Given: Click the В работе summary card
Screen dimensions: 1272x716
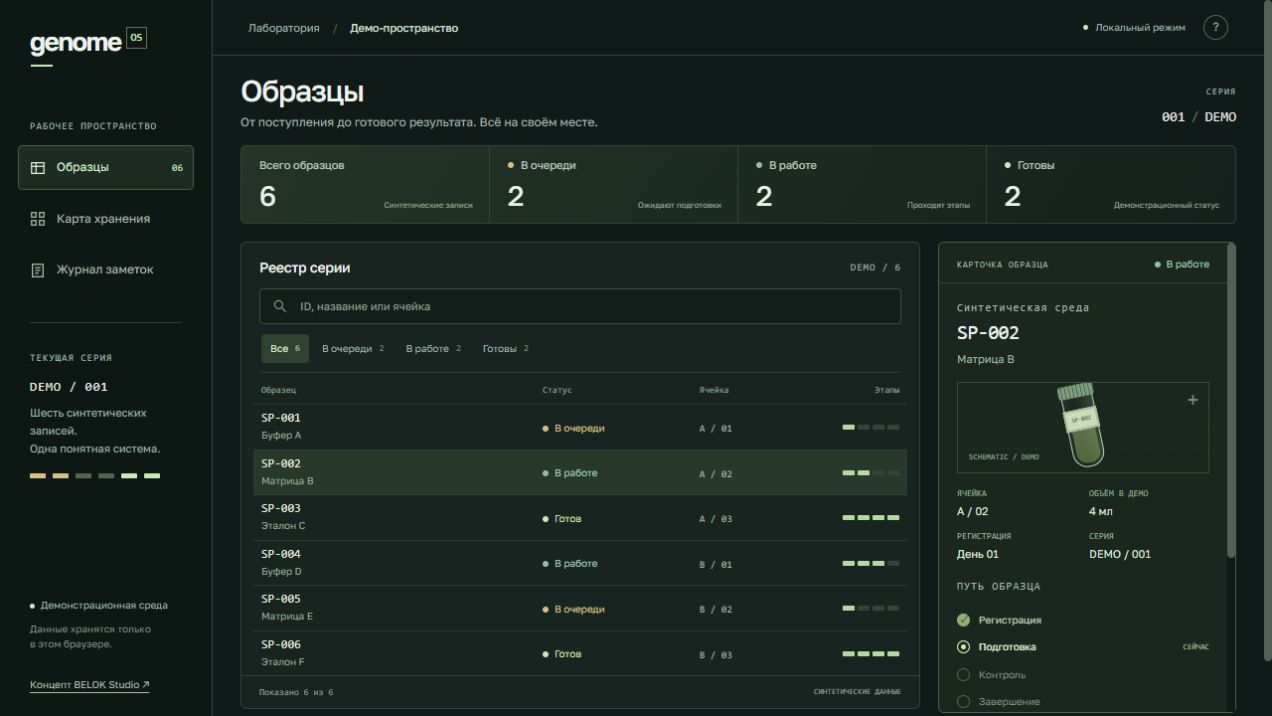Looking at the screenshot, I should (862, 185).
